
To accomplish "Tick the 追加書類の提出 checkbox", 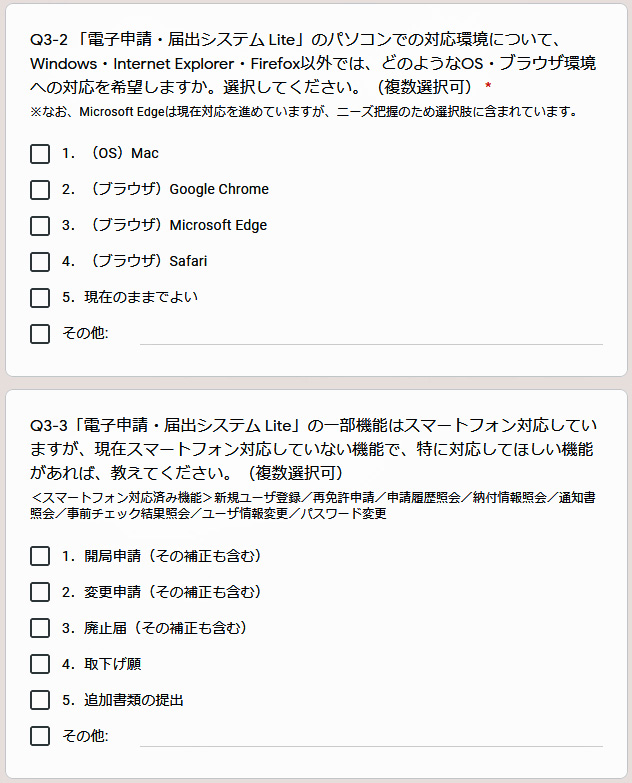I will (x=40, y=700).
